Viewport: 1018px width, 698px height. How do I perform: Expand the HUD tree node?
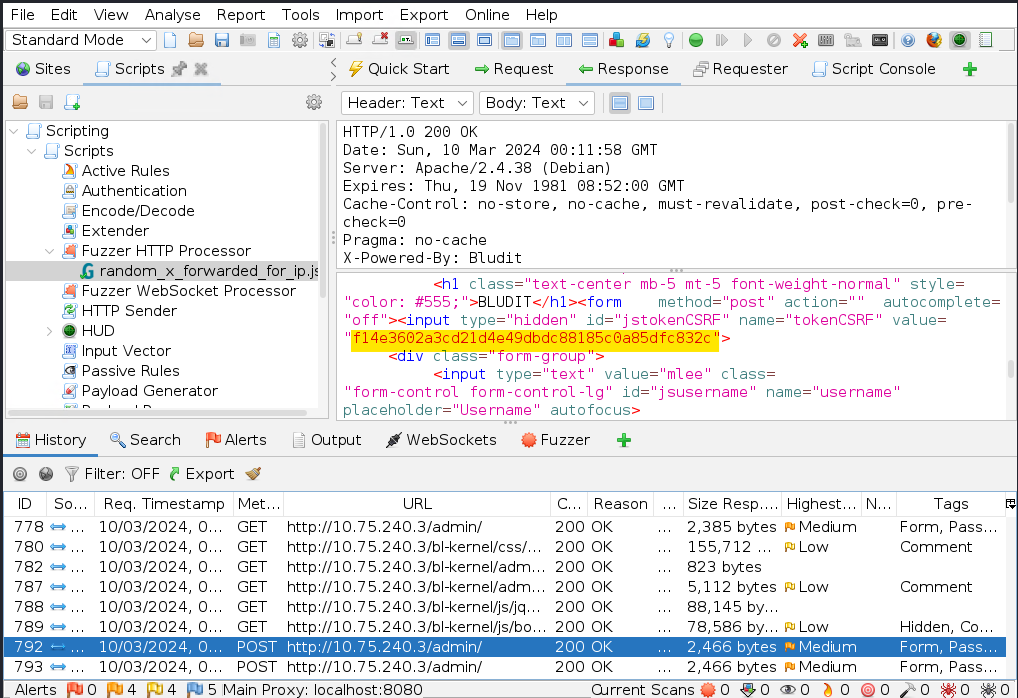50,331
